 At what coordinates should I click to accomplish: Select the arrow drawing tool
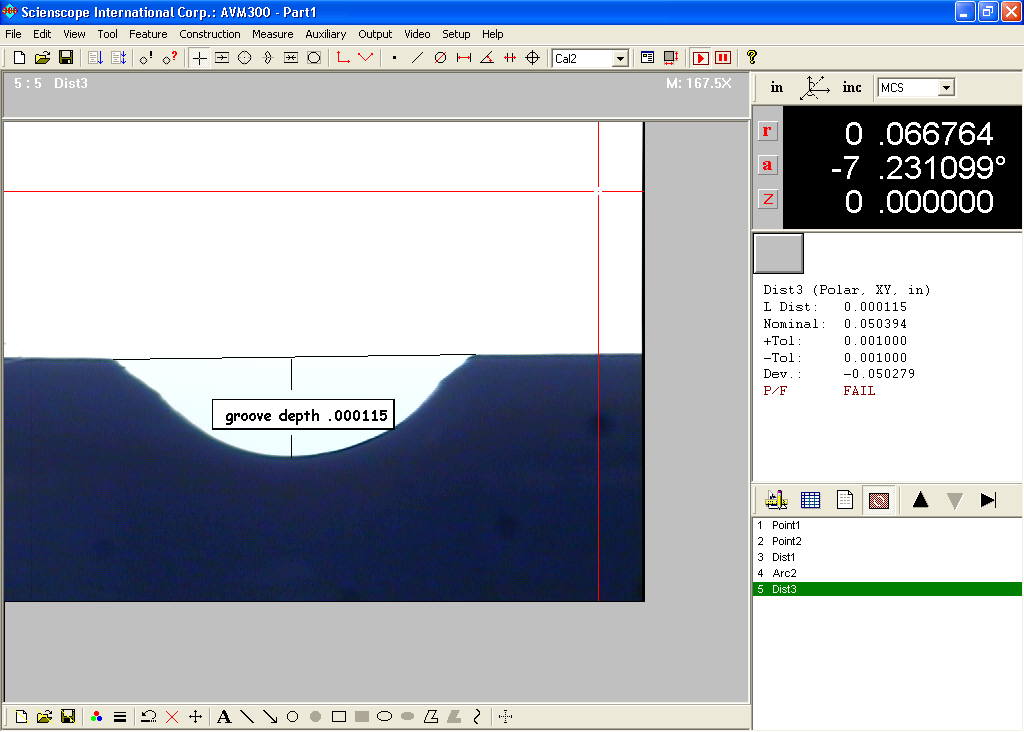(x=270, y=717)
